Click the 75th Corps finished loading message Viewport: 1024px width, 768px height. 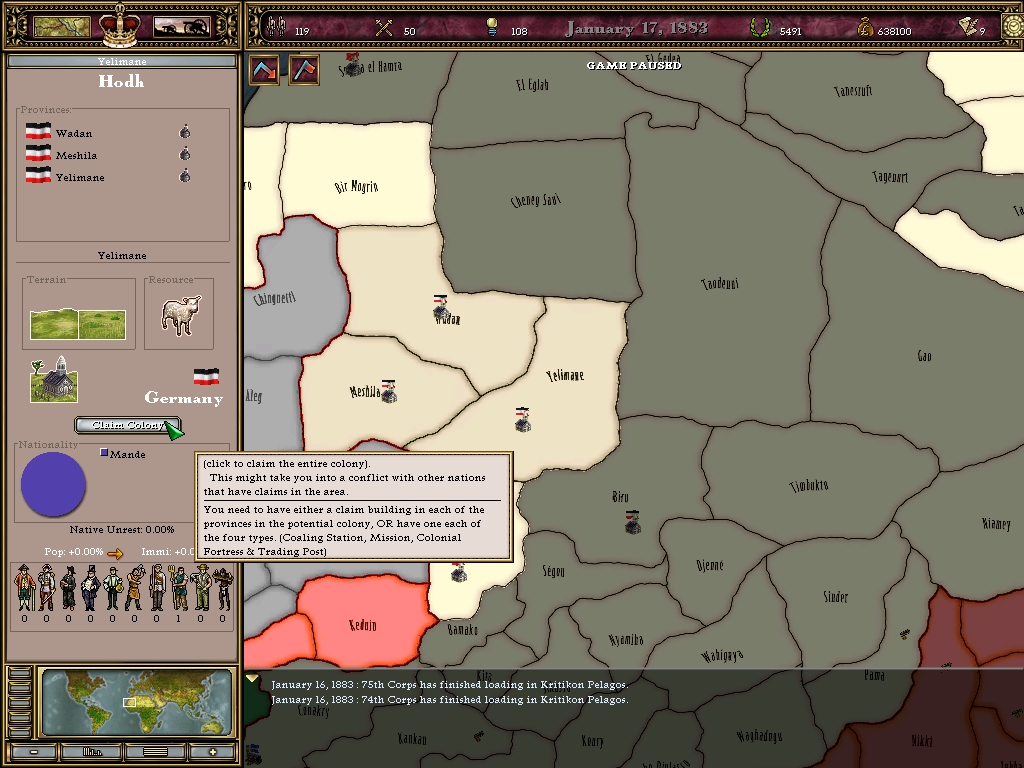449,684
